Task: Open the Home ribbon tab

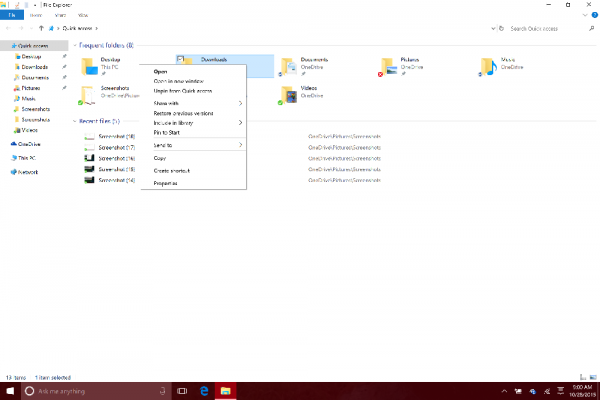Action: click(x=36, y=15)
